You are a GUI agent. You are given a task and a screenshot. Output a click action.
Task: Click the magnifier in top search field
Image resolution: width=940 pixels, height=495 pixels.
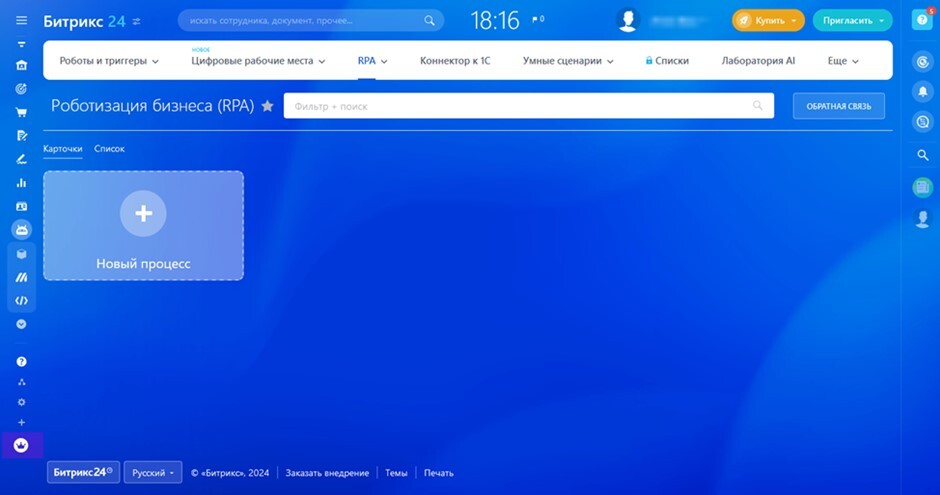tap(429, 20)
